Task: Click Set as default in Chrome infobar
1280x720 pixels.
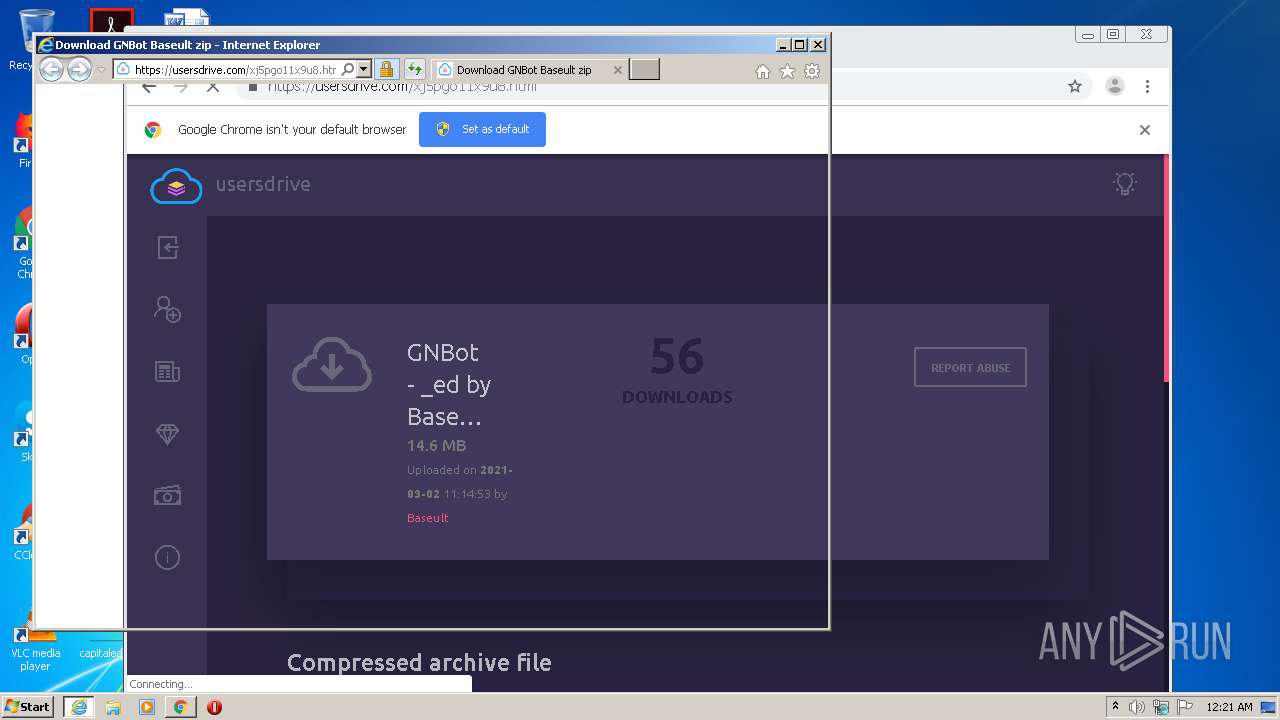Action: pyautogui.click(x=482, y=129)
